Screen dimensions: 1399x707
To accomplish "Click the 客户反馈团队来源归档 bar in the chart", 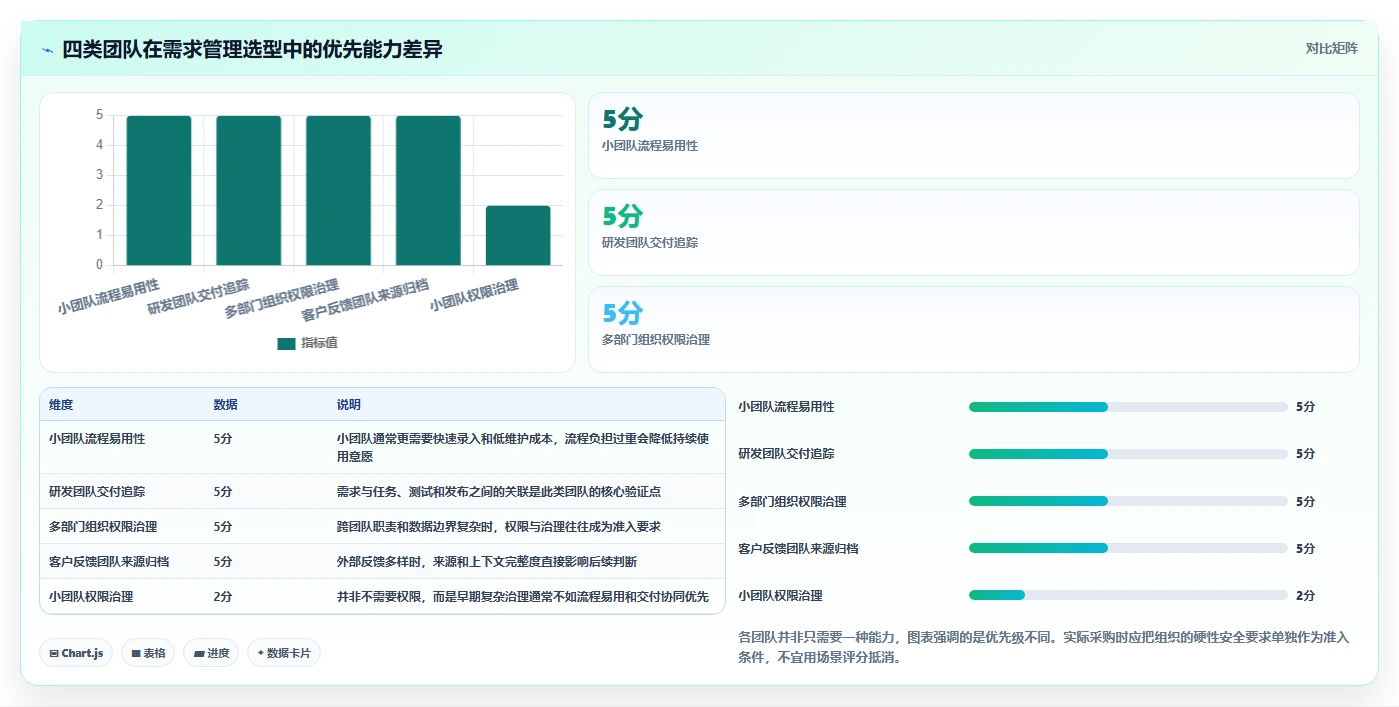I will tap(428, 191).
